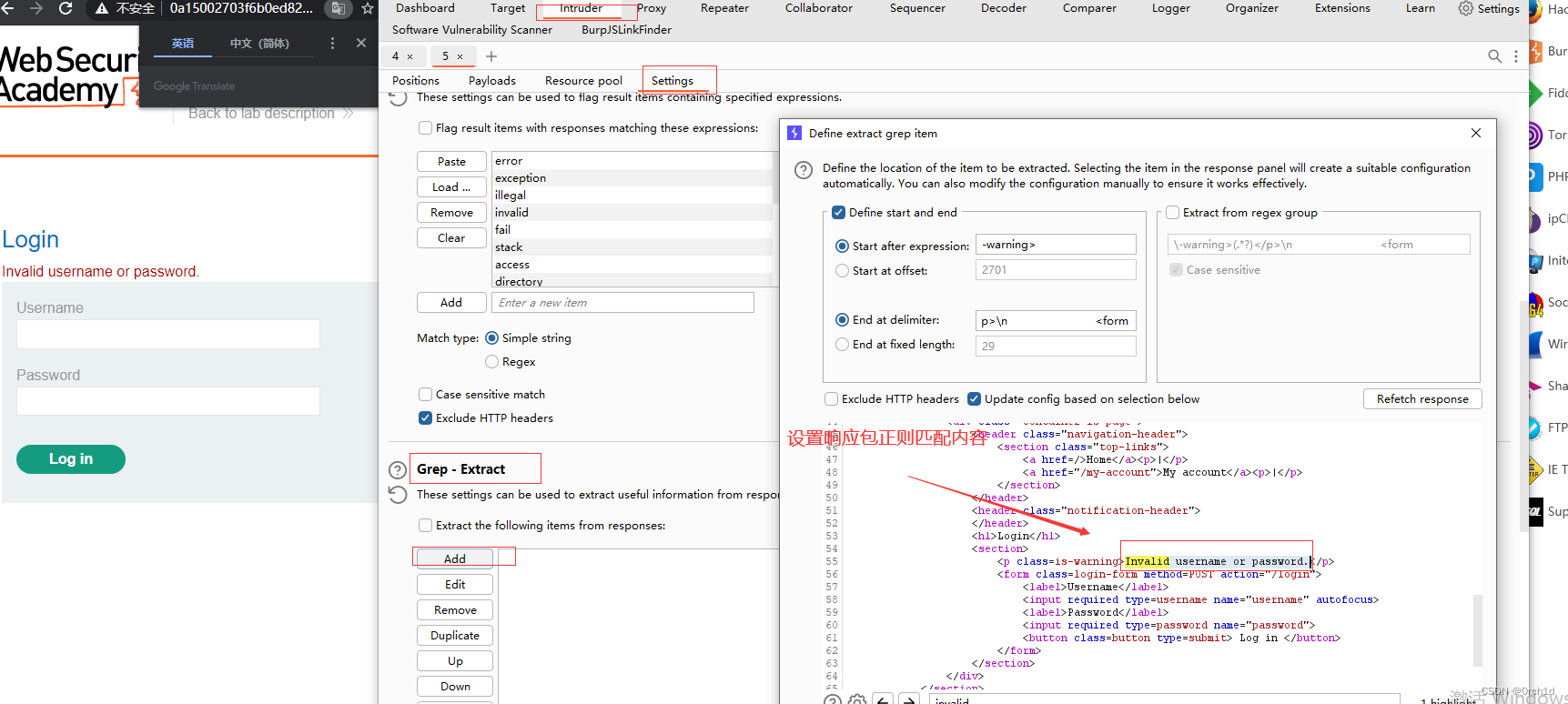Select 中文（简体） in translate popup
The height and width of the screenshot is (704, 1568).
(x=259, y=44)
